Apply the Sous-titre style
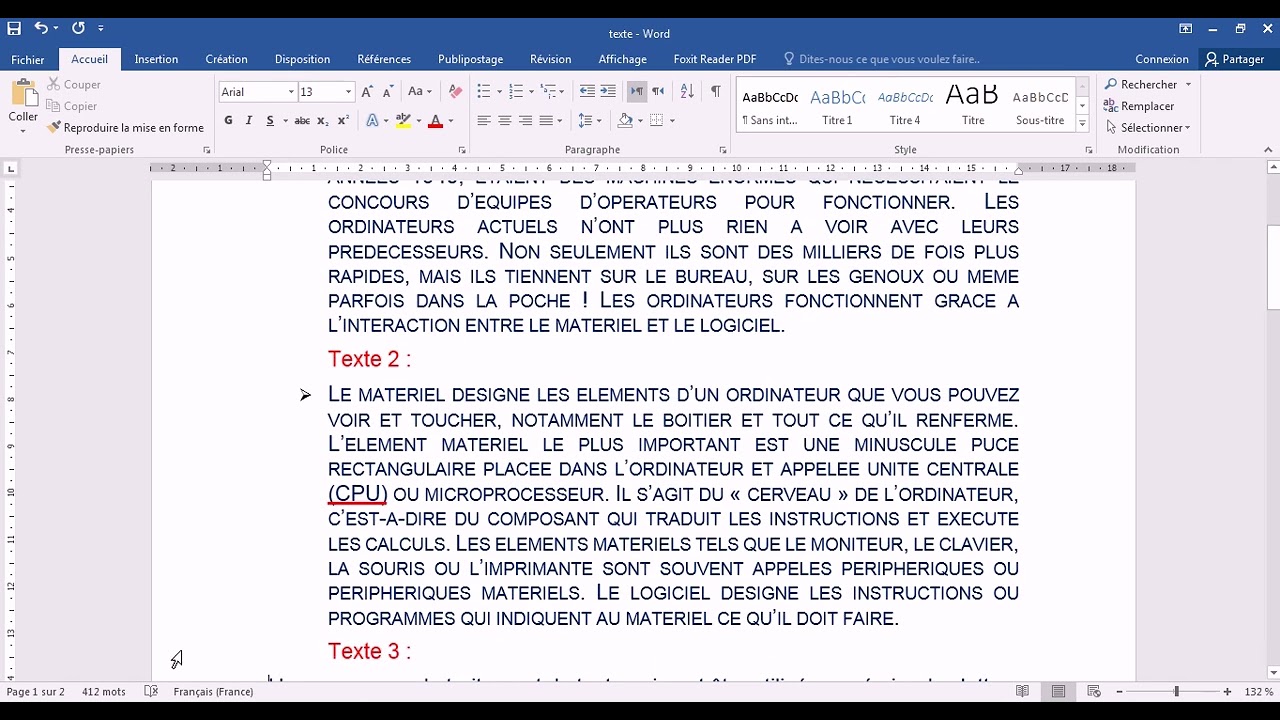Screen dimensions: 1280x720 point(1040,106)
